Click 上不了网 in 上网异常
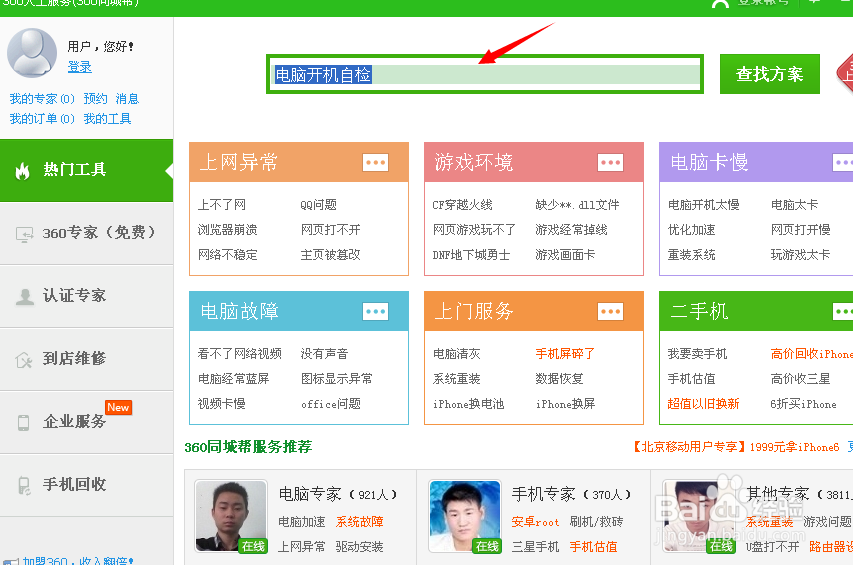This screenshot has height=565, width=853. click(221, 205)
